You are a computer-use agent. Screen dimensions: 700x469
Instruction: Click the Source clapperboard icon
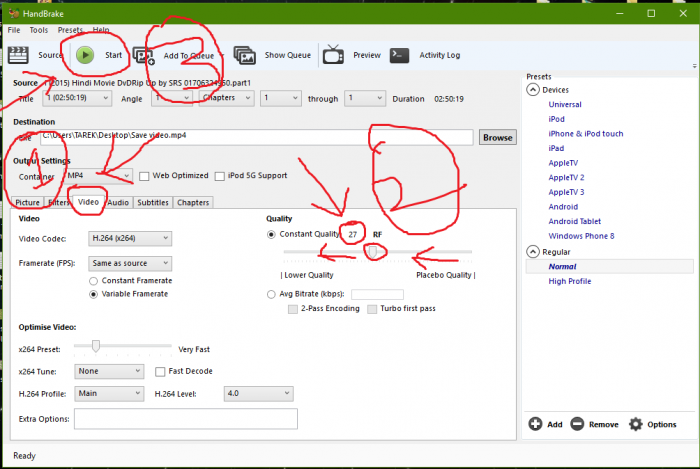click(x=18, y=55)
